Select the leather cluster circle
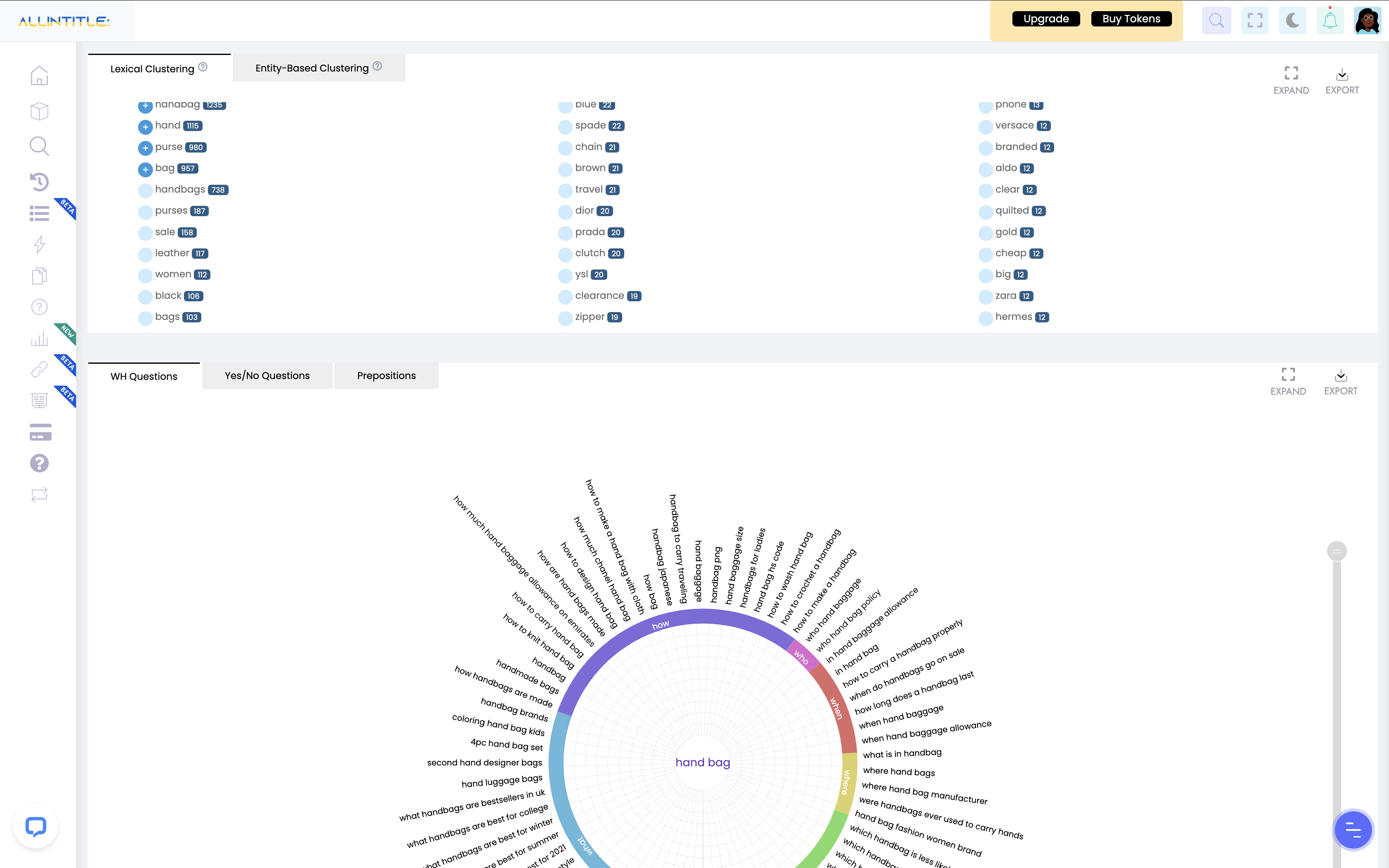This screenshot has width=1389, height=868. click(x=145, y=254)
